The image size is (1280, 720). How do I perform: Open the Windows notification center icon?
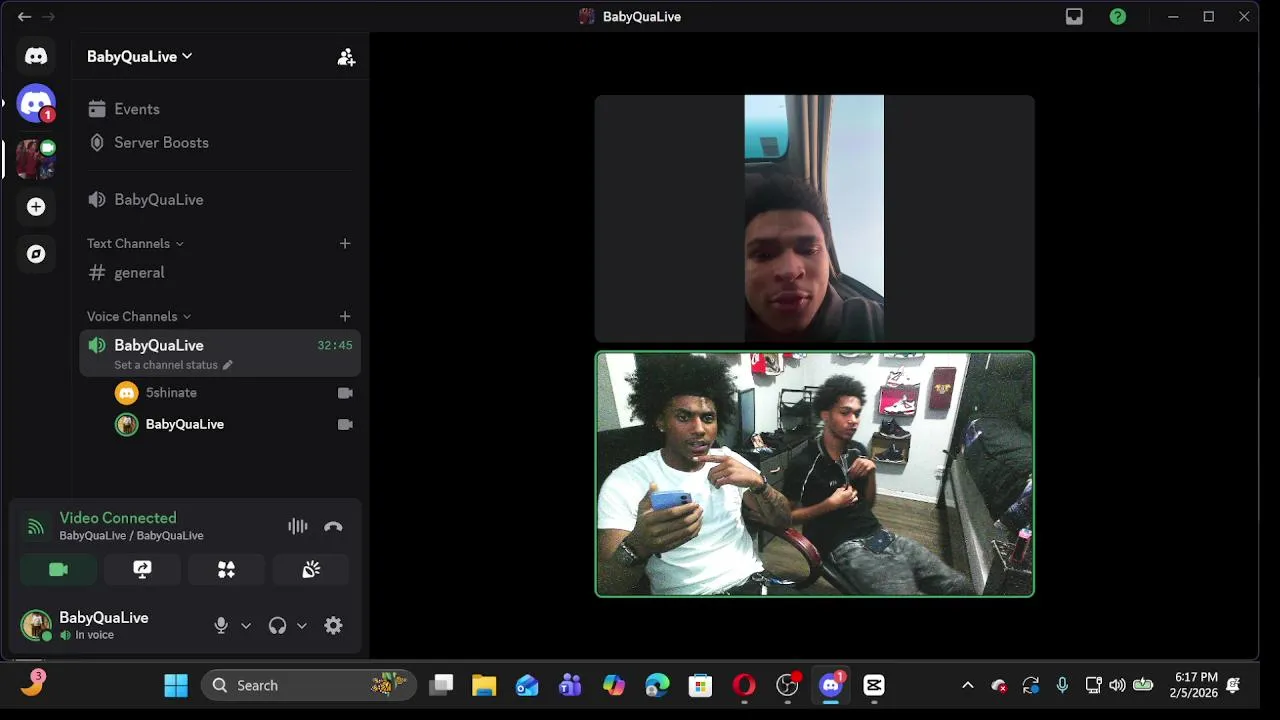point(1233,685)
